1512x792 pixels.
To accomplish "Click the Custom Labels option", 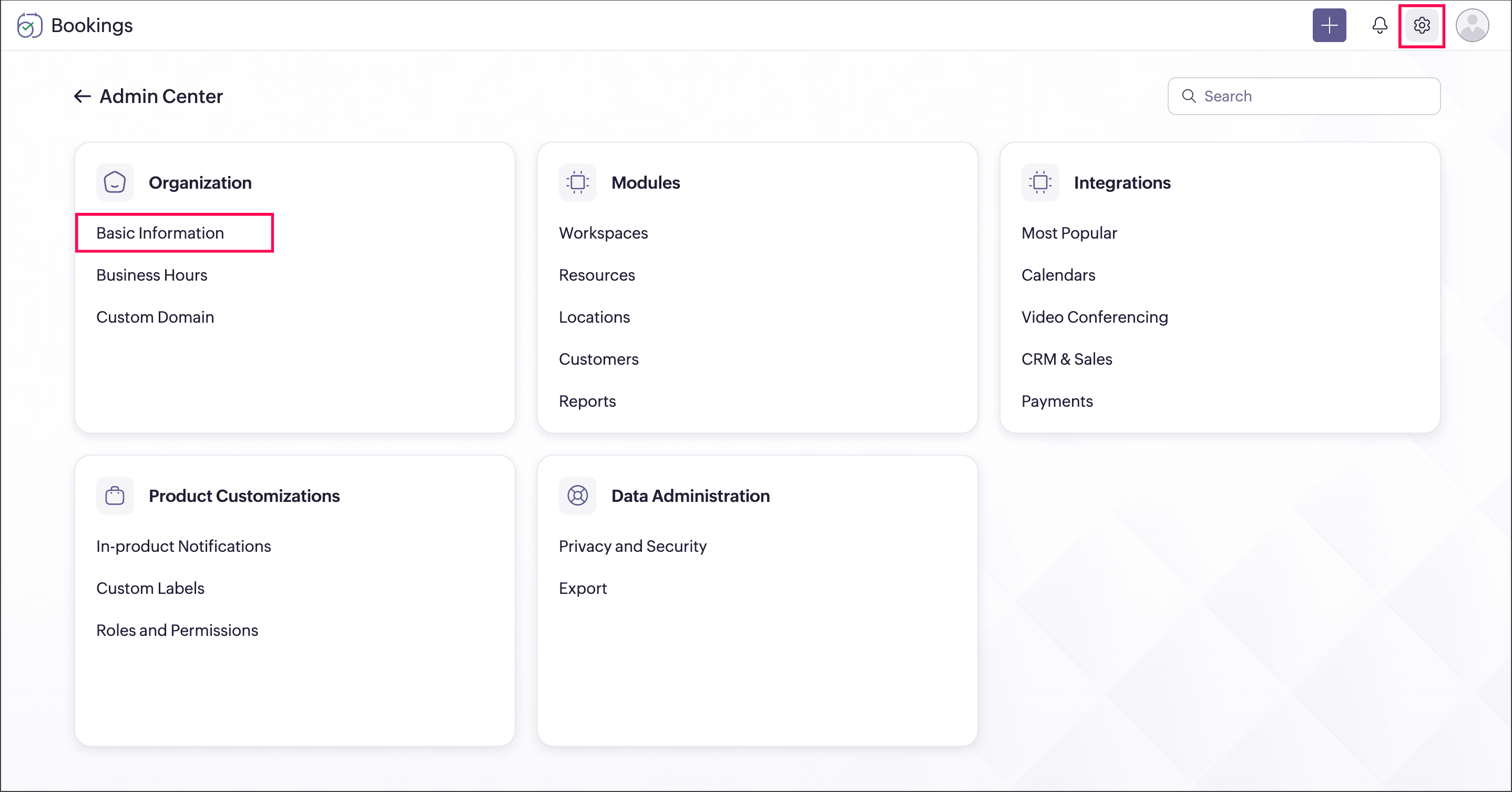I will click(x=150, y=588).
